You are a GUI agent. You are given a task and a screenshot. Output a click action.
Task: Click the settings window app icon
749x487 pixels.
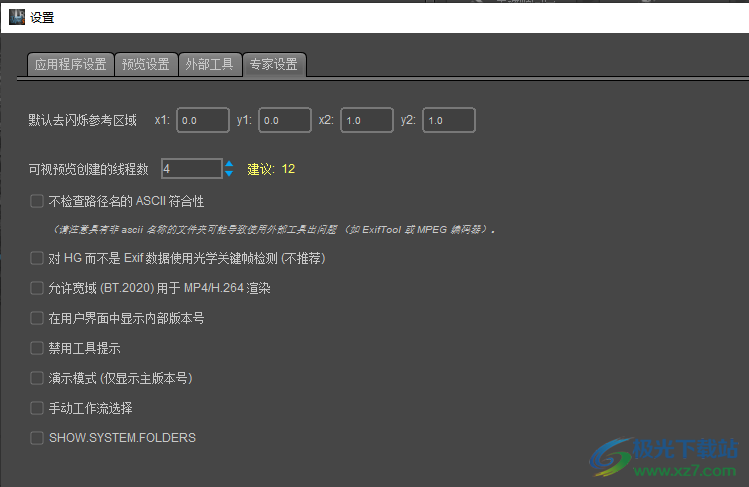pos(17,17)
